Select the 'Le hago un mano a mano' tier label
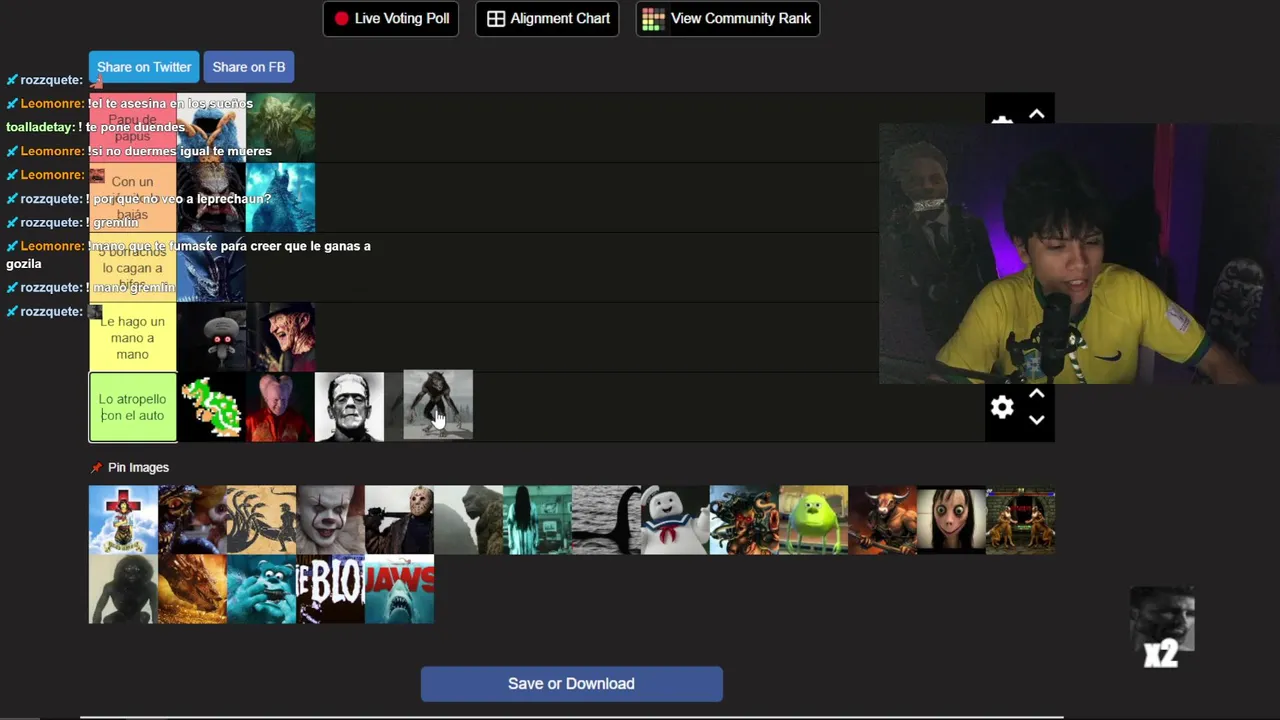Image resolution: width=1280 pixels, height=720 pixels. 132,338
